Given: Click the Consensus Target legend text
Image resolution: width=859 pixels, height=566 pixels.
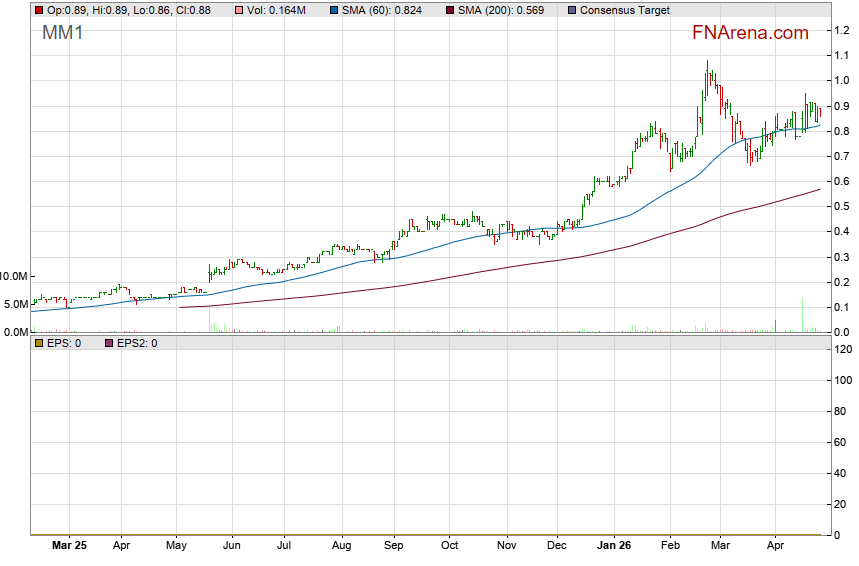Looking at the screenshot, I should (625, 10).
